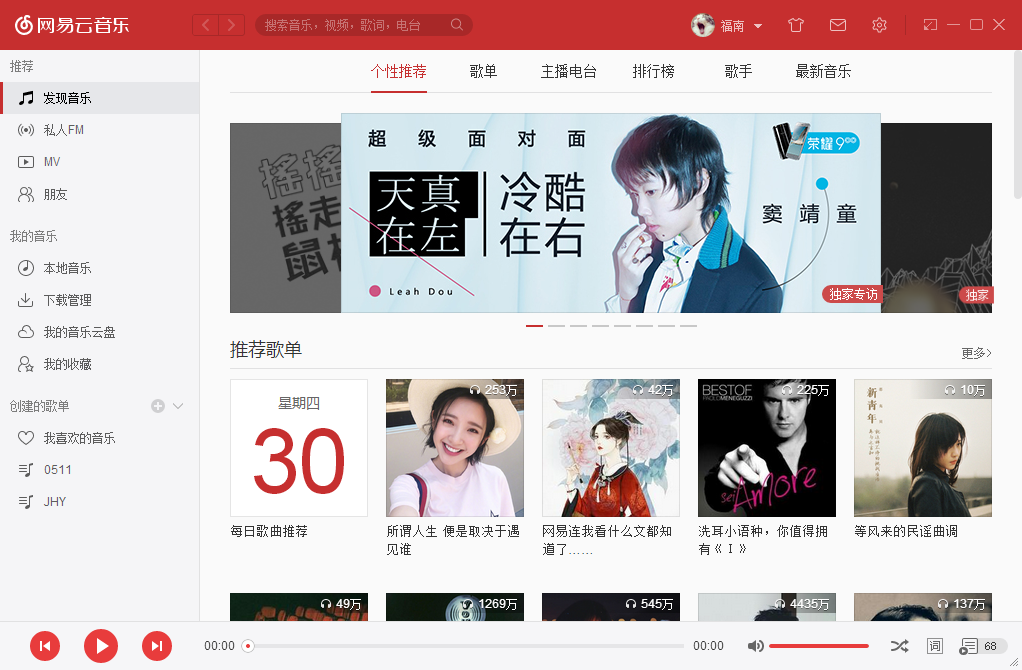Click the search magnifier icon

pos(457,25)
